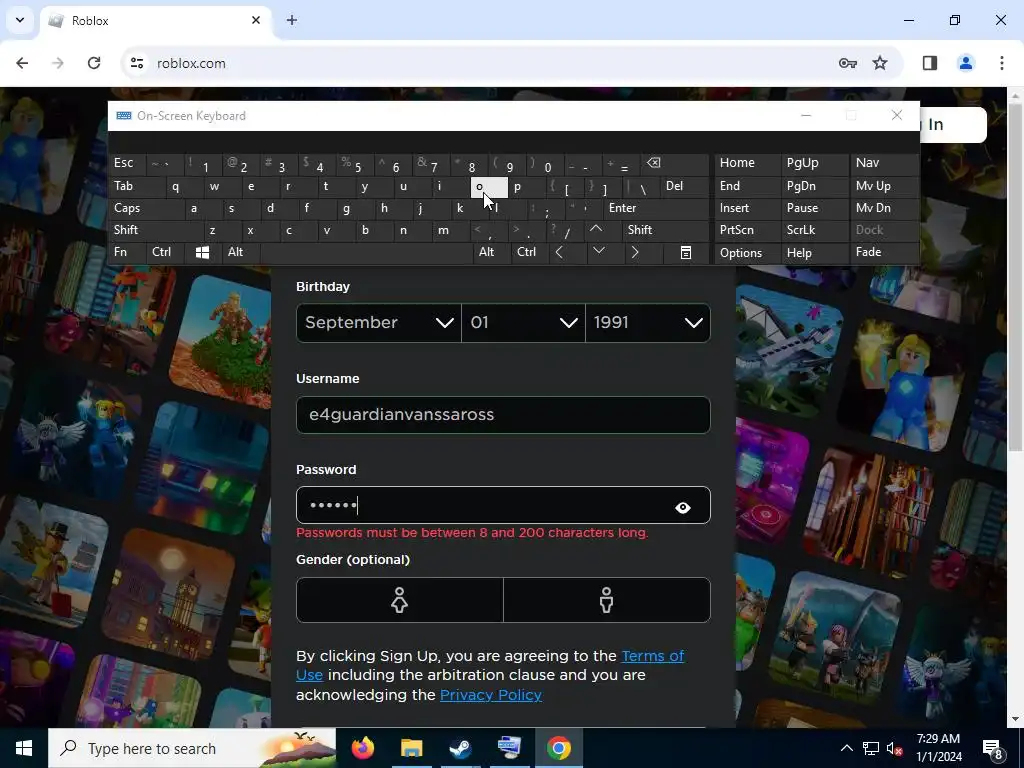Select the female gender icon

pos(400,600)
